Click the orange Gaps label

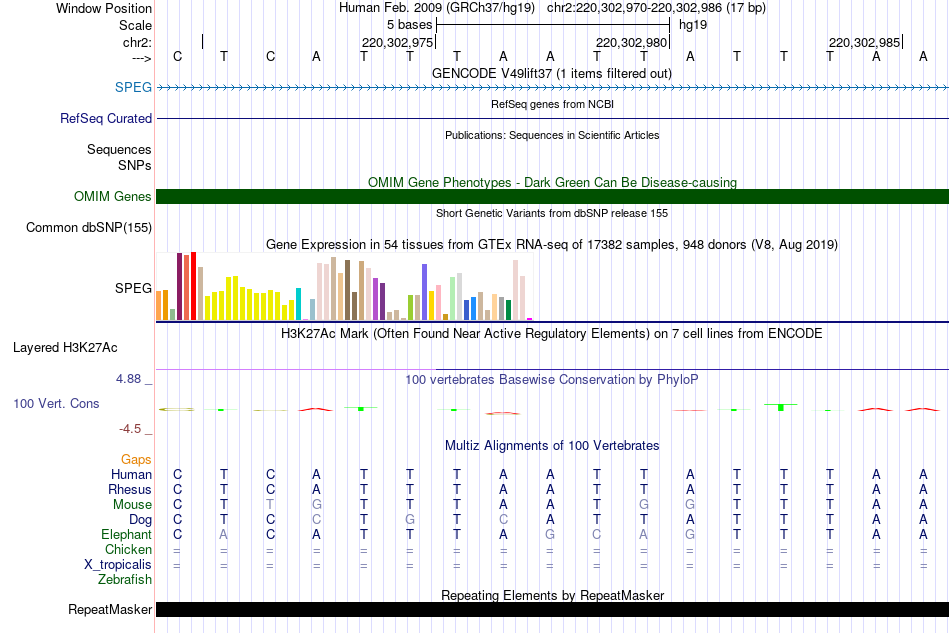tap(136, 460)
